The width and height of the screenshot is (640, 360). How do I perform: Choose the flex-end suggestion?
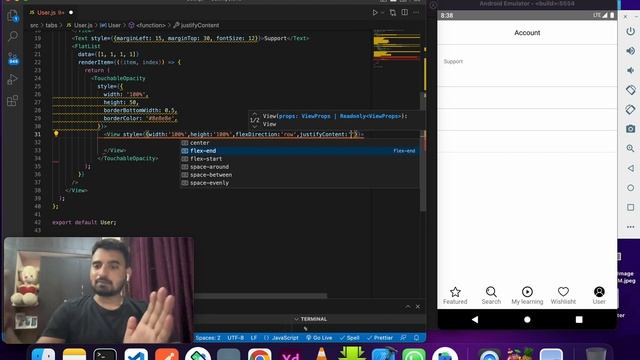click(299, 151)
